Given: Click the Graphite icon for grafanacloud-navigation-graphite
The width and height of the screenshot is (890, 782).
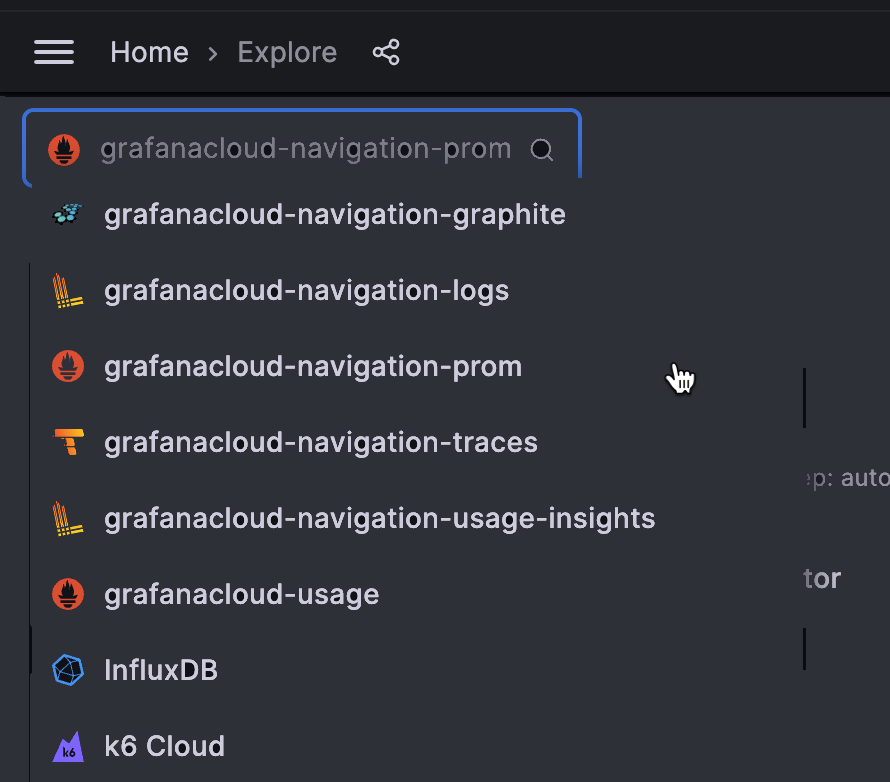Looking at the screenshot, I should (68, 214).
